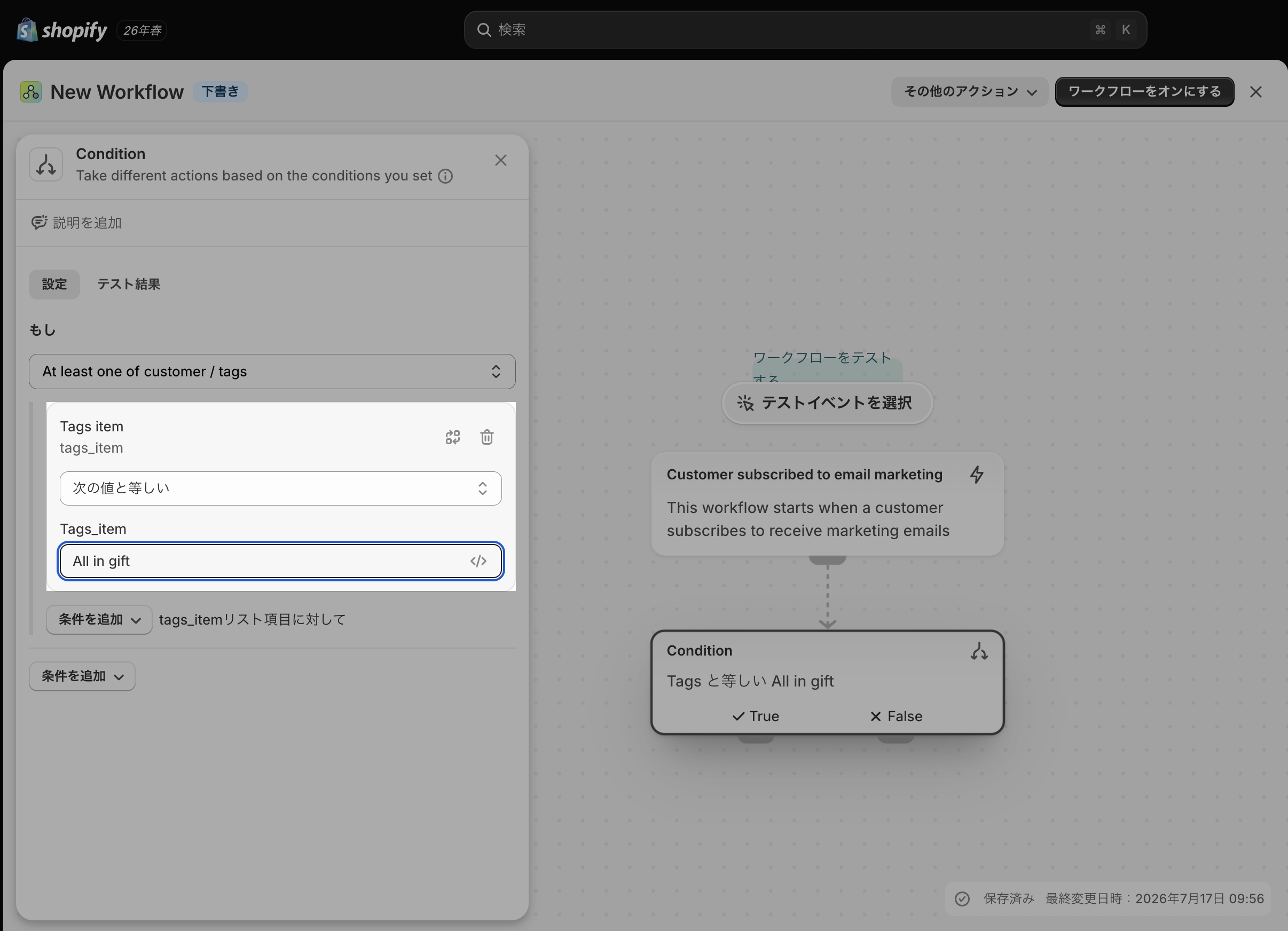
Task: Open At least one of customer / tags dropdown
Action: point(272,372)
